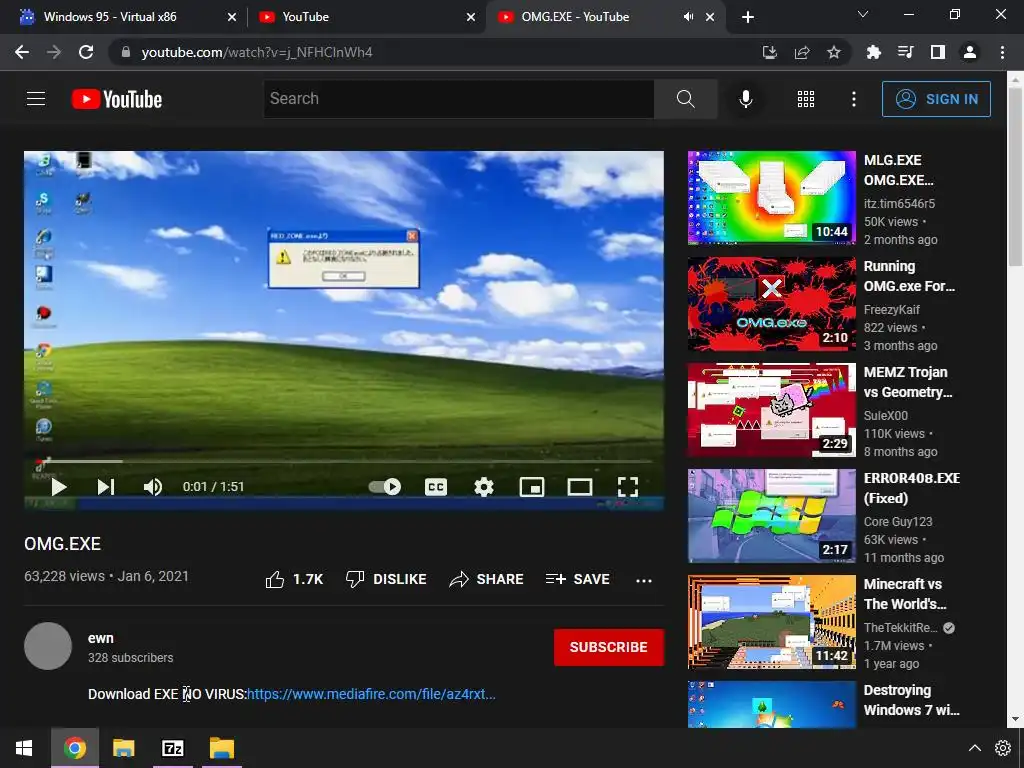The height and width of the screenshot is (768, 1024).
Task: Open the YouTube apps grid
Action: (x=806, y=99)
